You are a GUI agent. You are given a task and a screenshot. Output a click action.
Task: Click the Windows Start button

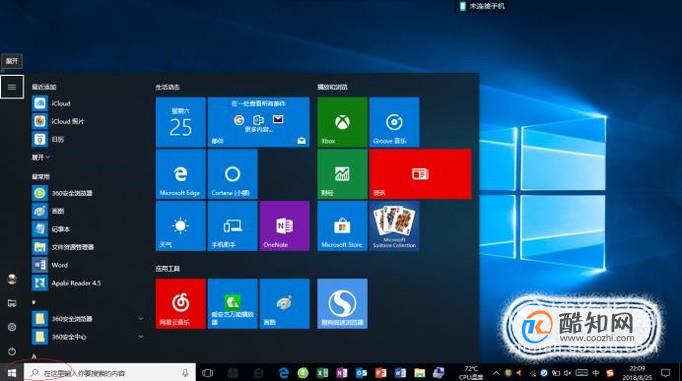tap(12, 373)
